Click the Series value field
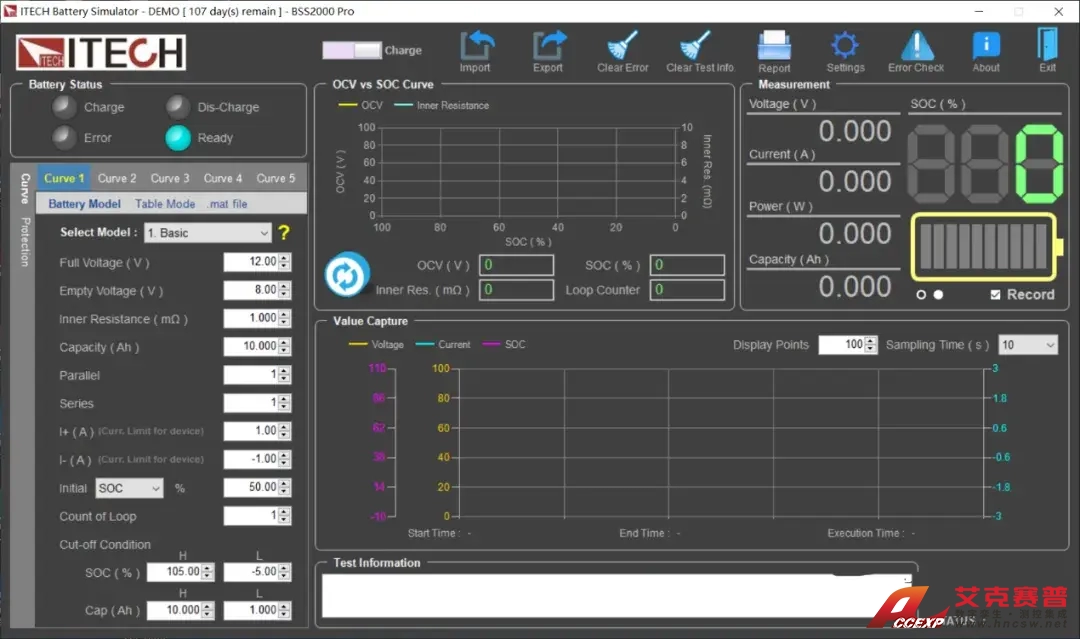The width and height of the screenshot is (1080, 639). click(x=257, y=403)
